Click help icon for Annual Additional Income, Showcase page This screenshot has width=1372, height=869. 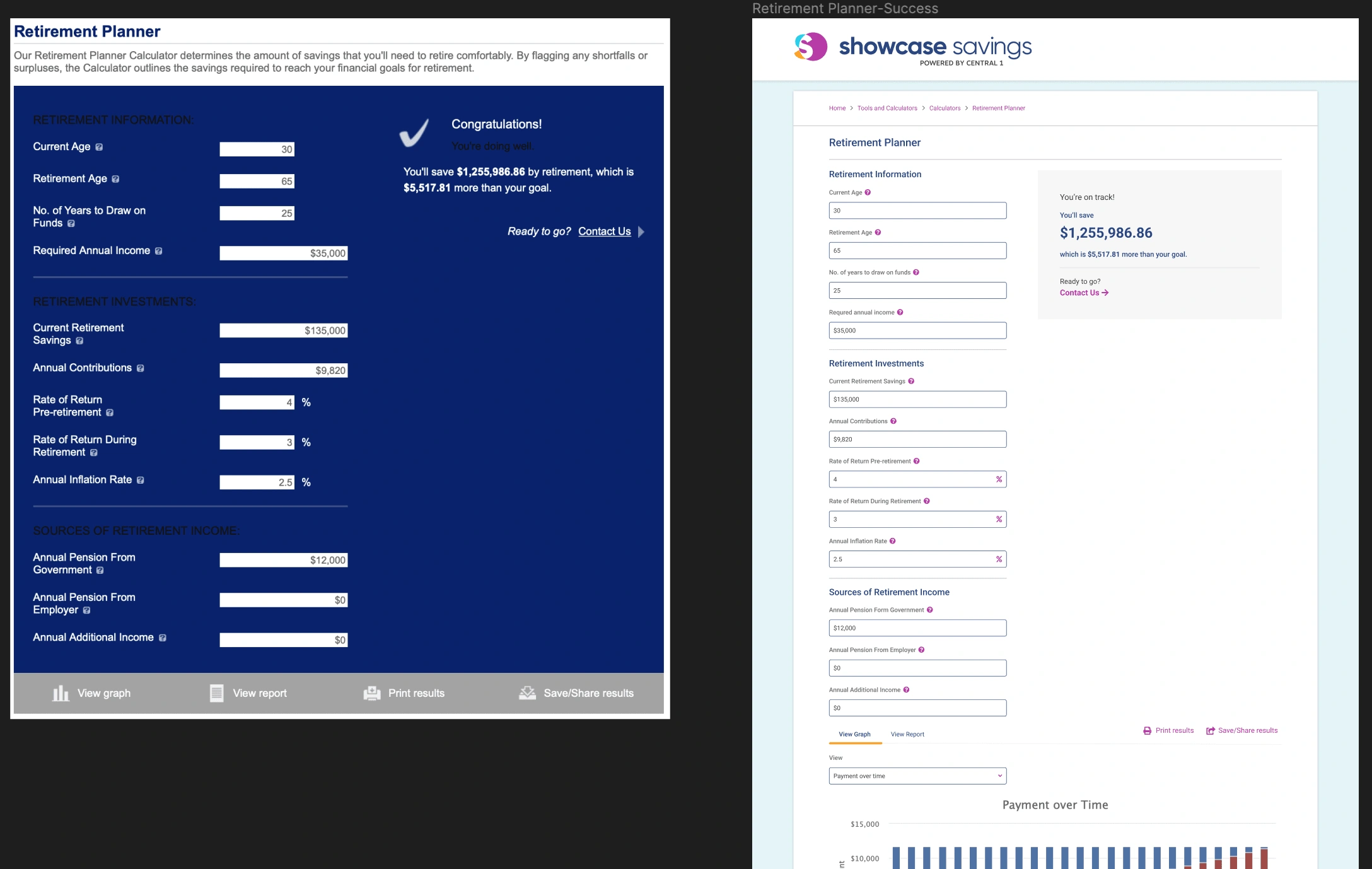906,690
